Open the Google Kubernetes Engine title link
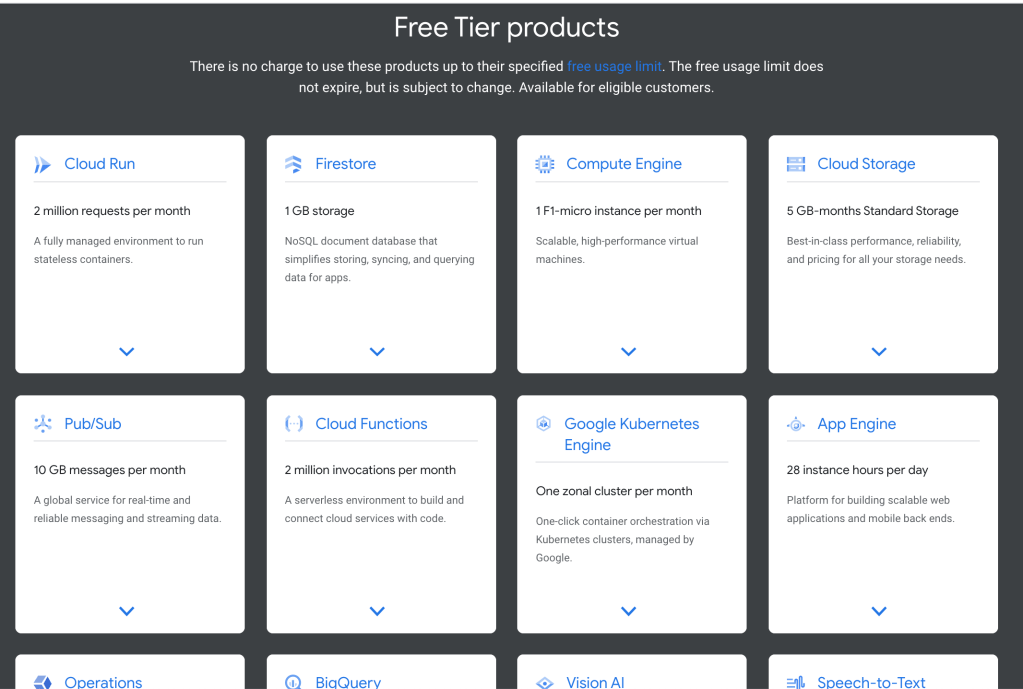 pos(631,434)
